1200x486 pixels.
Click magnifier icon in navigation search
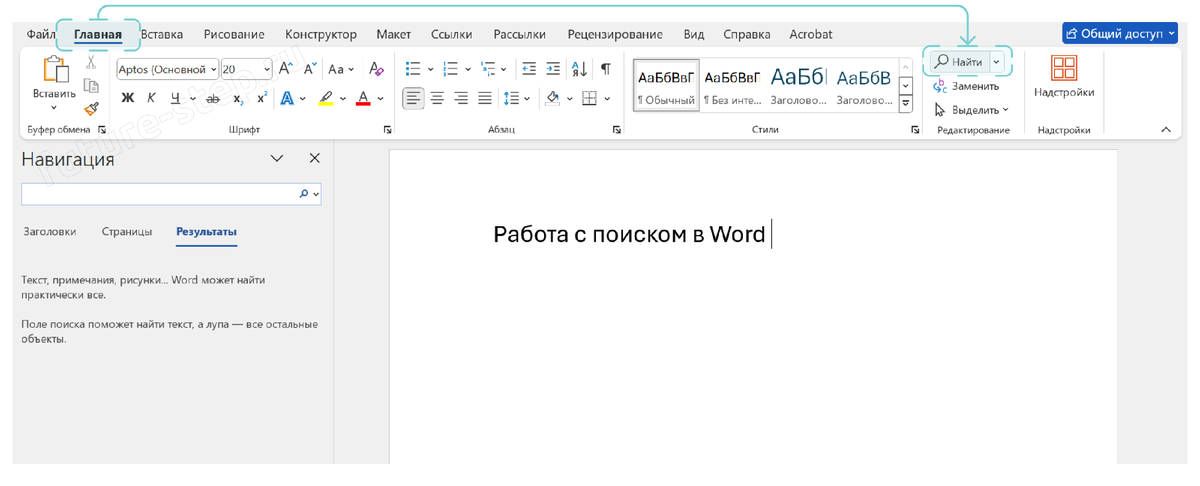click(x=304, y=194)
